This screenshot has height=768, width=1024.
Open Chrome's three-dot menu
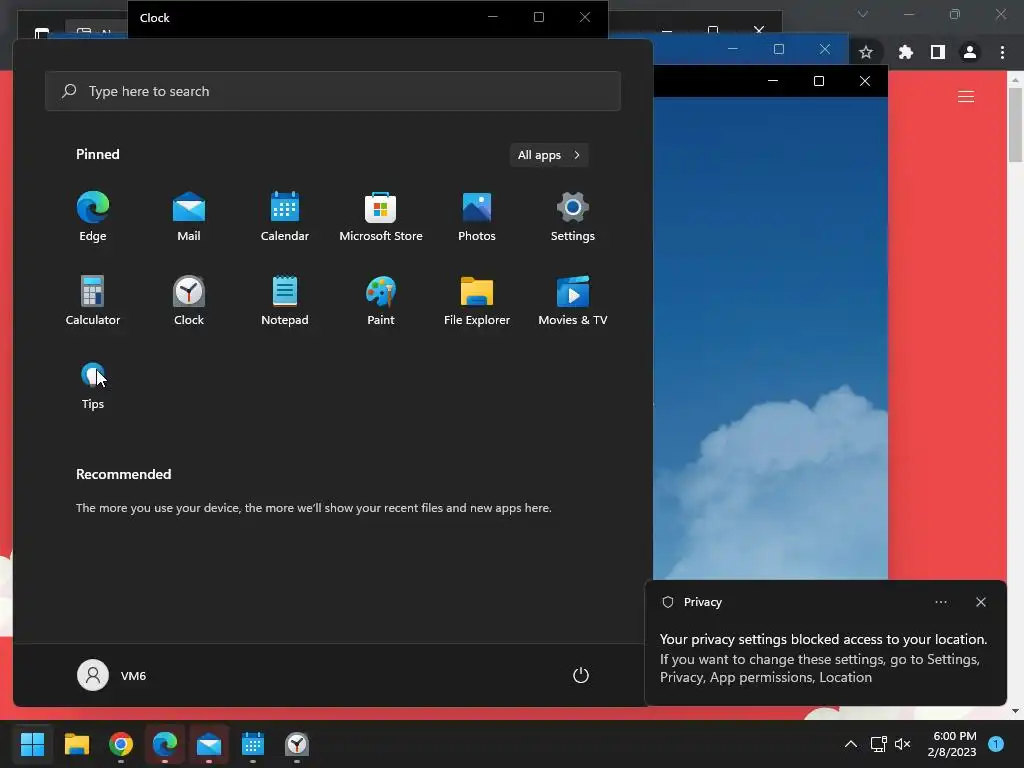pos(1002,52)
